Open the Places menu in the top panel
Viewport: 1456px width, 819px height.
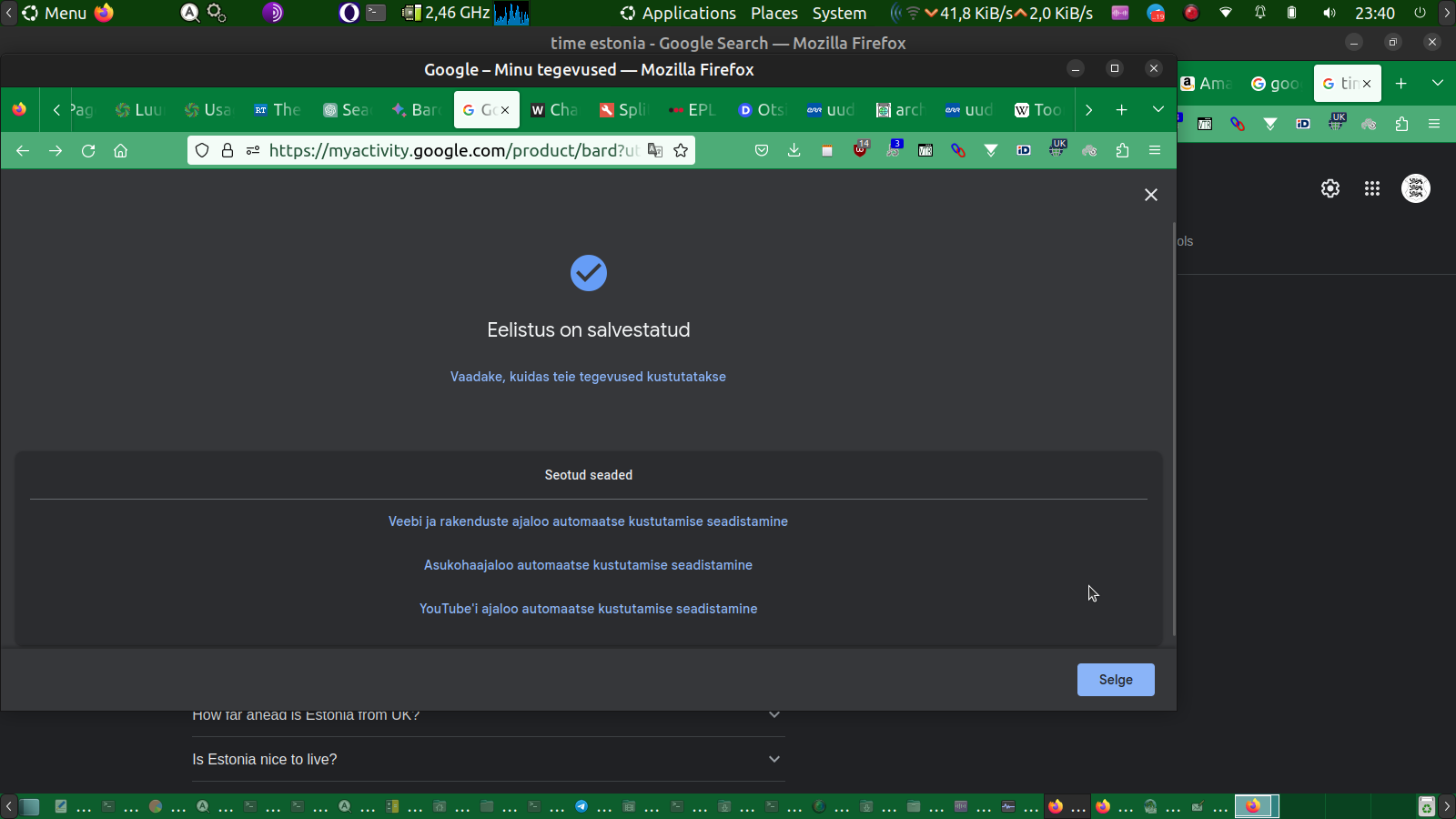point(774,14)
